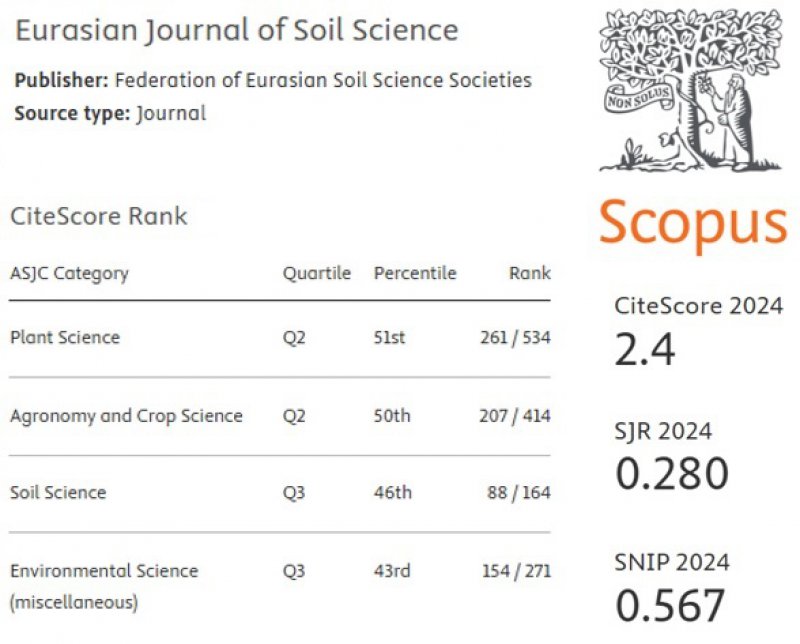Click the Quartile column header
800x644 pixels.
317,273
